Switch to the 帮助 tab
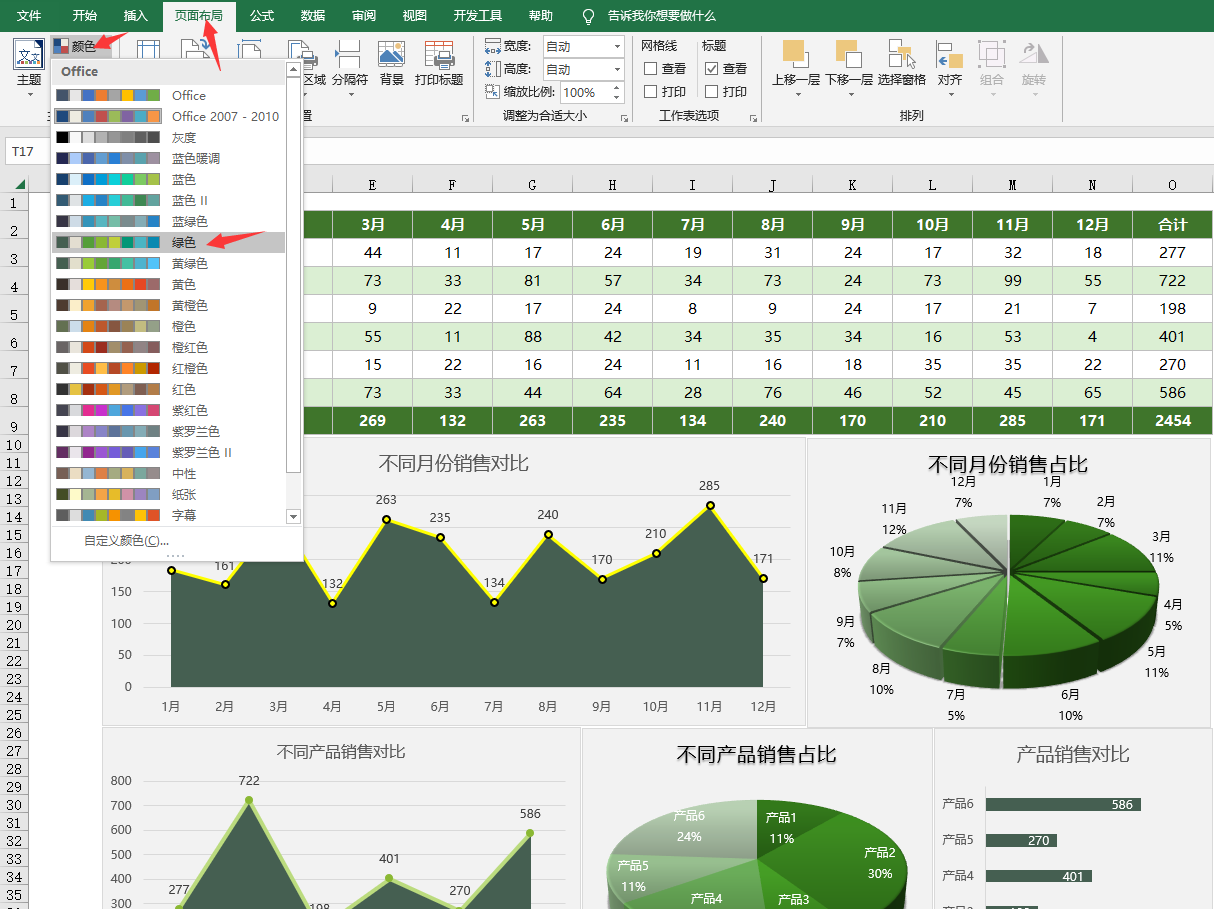The image size is (1214, 909). pyautogui.click(x=541, y=16)
